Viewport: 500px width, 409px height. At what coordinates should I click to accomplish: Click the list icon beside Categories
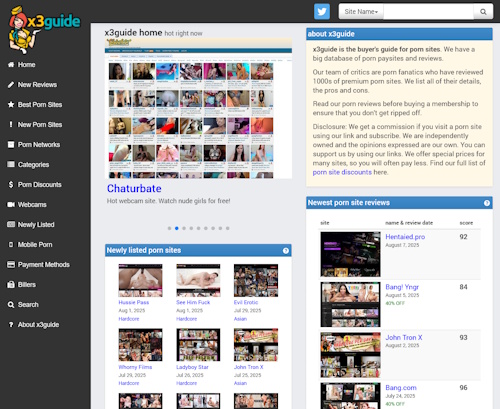click(x=11, y=164)
